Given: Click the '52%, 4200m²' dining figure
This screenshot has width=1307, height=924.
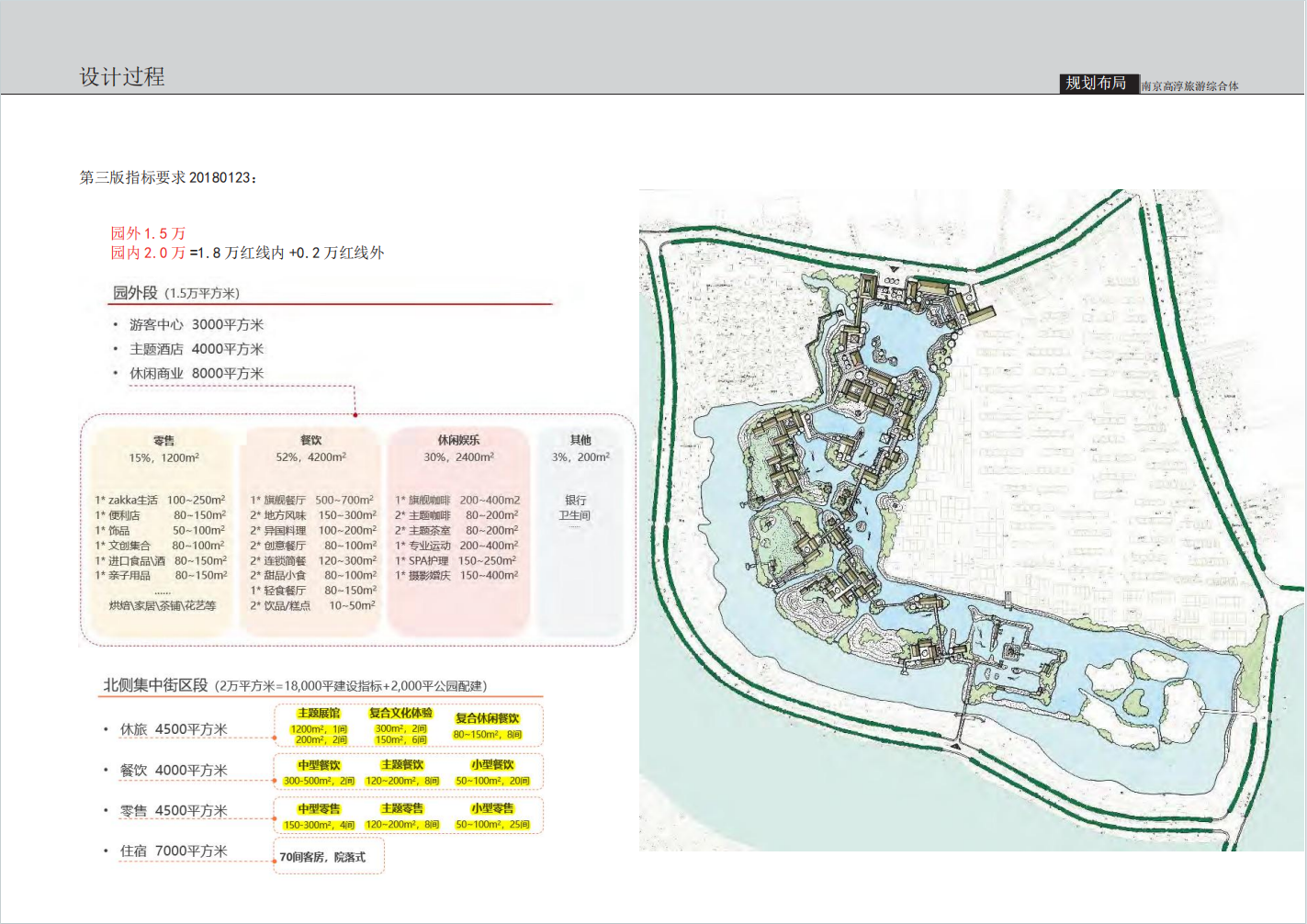Looking at the screenshot, I should pyautogui.click(x=311, y=456).
